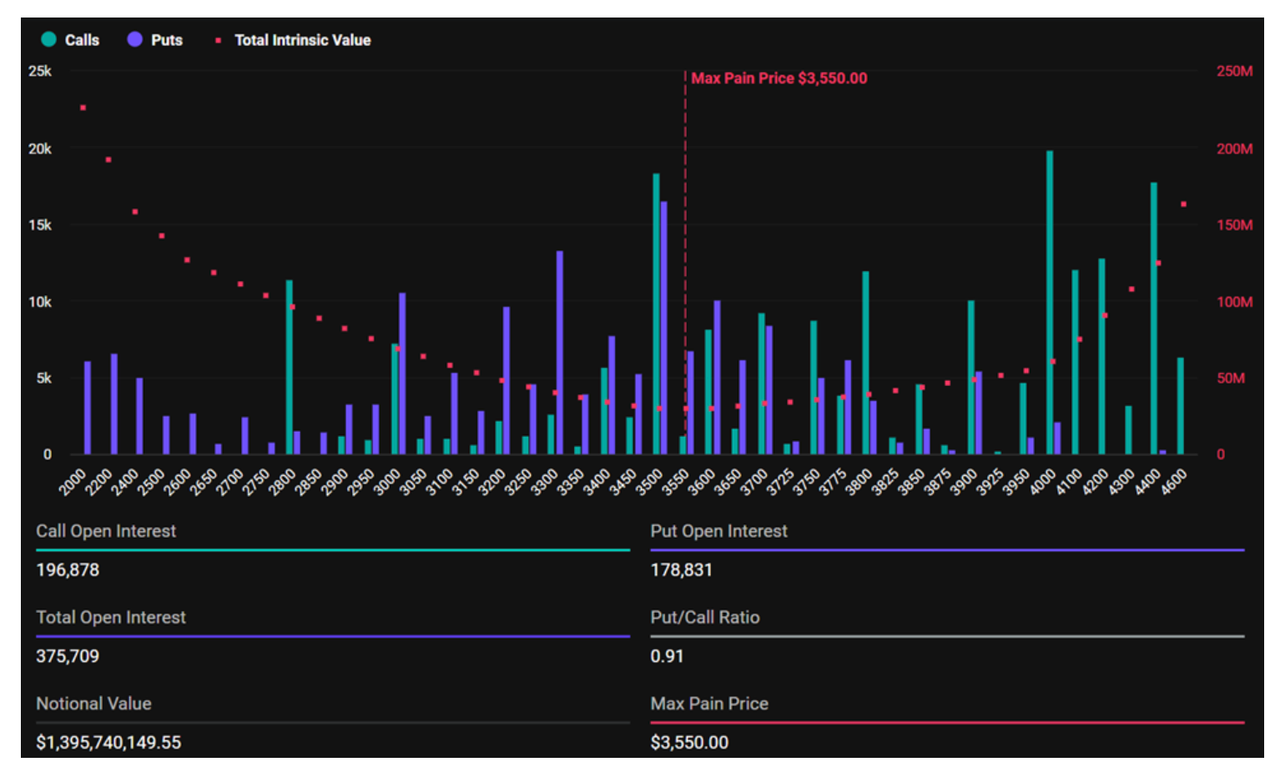Screen dimensions: 1280x767
Task: Select the Call Open Interest heading
Action: click(x=106, y=531)
